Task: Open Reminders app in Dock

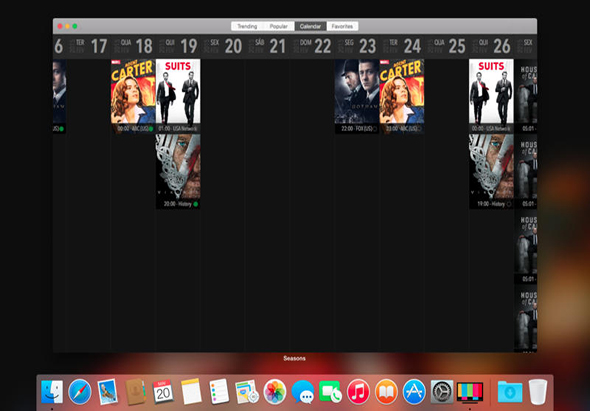Action: pyautogui.click(x=219, y=392)
